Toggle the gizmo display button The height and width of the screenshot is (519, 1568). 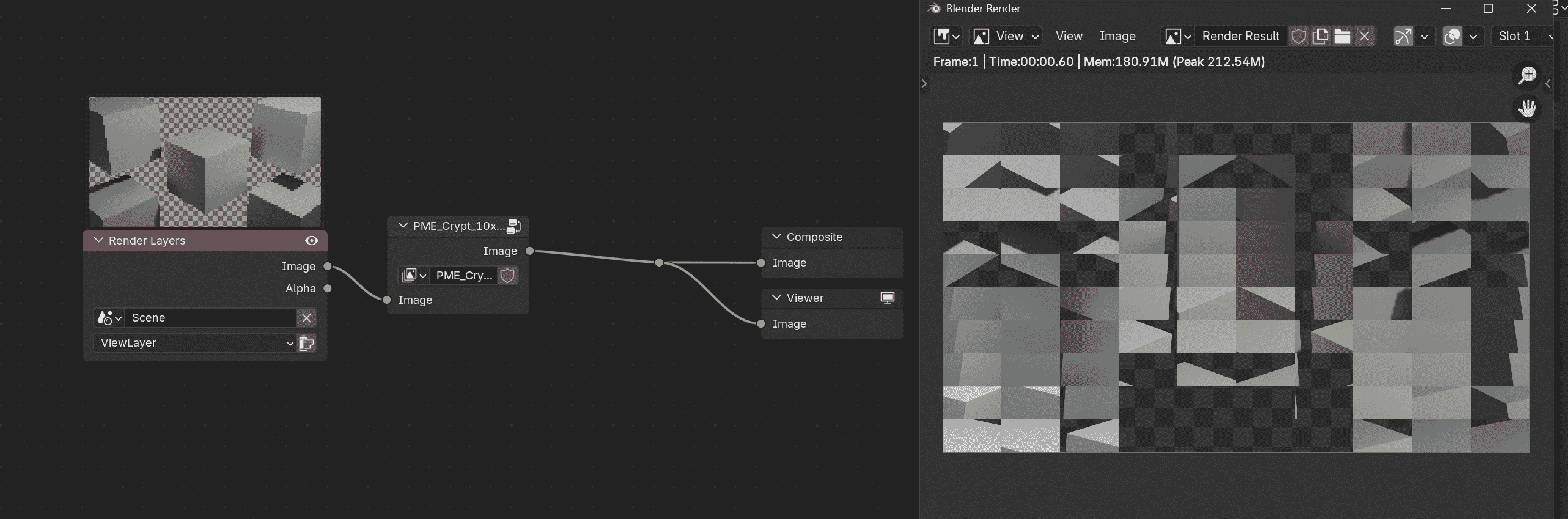pyautogui.click(x=1403, y=36)
